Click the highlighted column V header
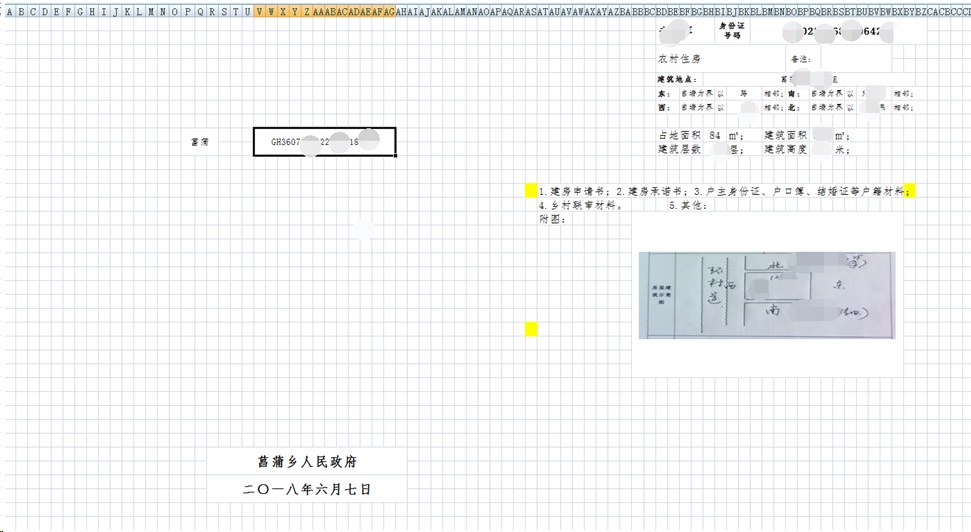The image size is (971, 532). pyautogui.click(x=260, y=12)
